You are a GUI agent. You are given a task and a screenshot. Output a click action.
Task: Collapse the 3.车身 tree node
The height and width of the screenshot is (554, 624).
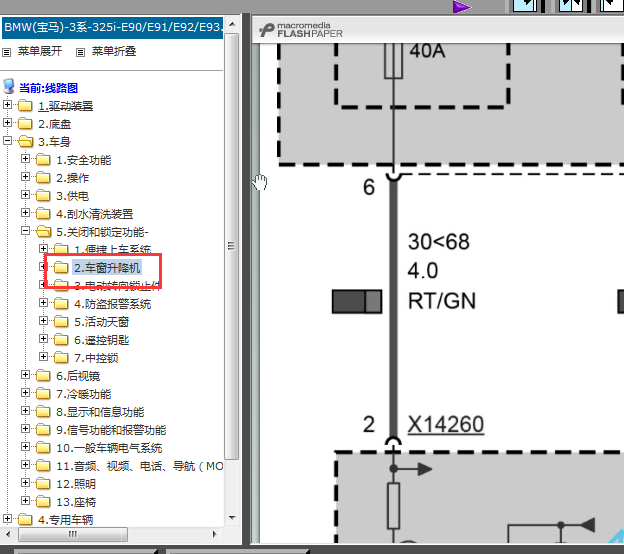pos(7,140)
